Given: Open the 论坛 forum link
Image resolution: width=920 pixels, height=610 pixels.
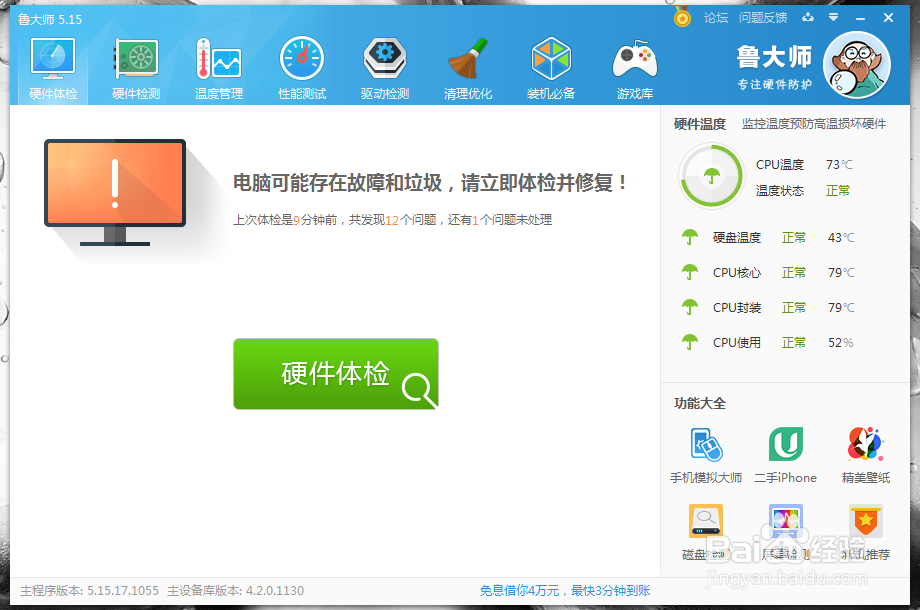Looking at the screenshot, I should click(x=716, y=18).
